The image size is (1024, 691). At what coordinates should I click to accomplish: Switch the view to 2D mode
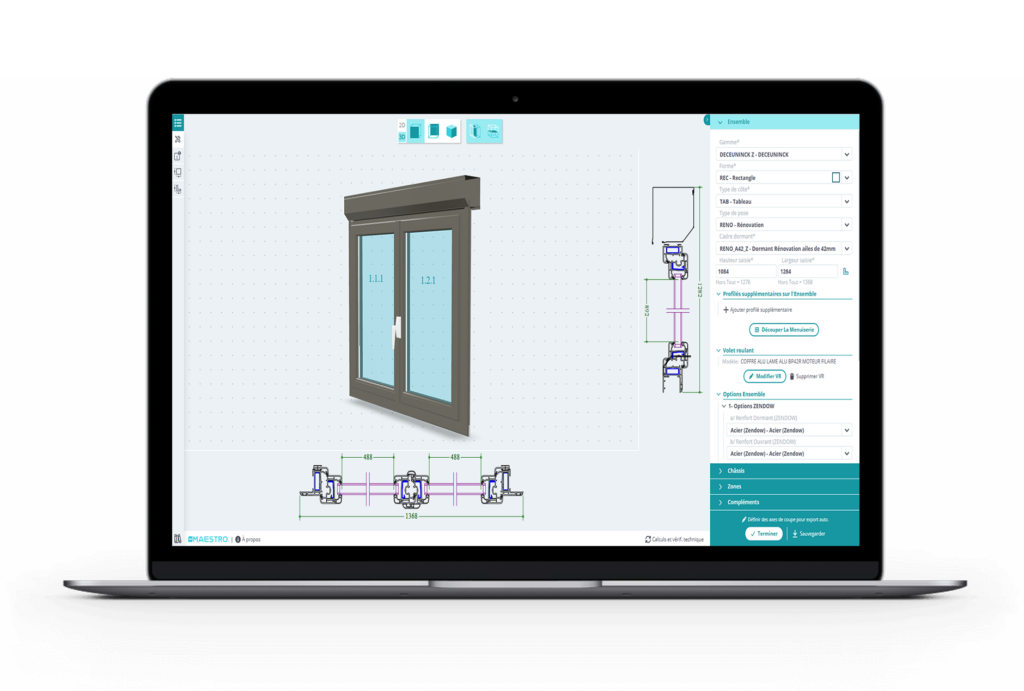[x=402, y=125]
